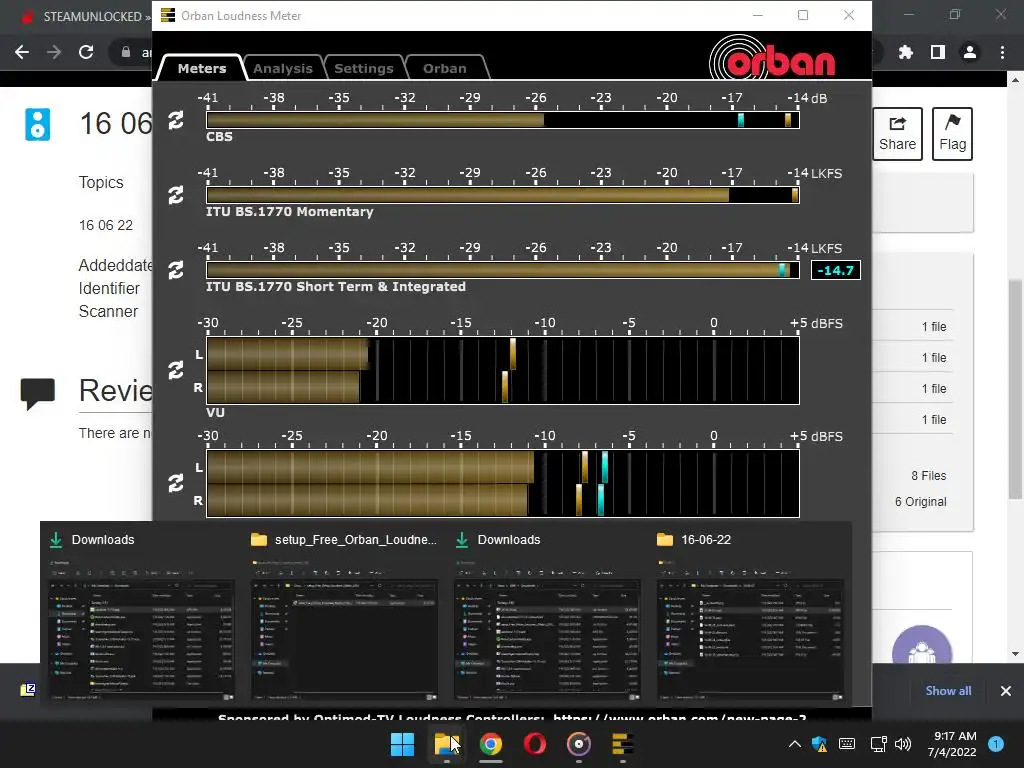Screen dimensions: 1024x768
Task: Reset the ITU BS.1770 Momentary meter icon
Action: (176, 195)
